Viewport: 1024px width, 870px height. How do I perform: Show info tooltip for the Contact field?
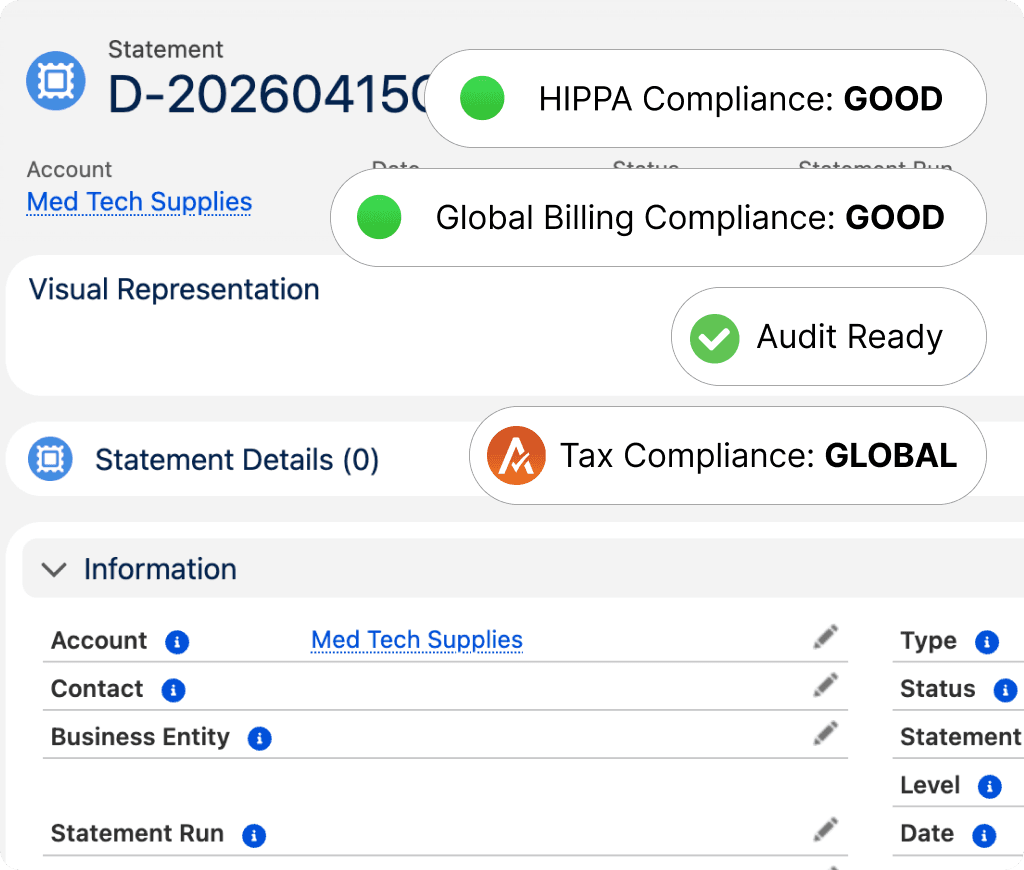173,690
